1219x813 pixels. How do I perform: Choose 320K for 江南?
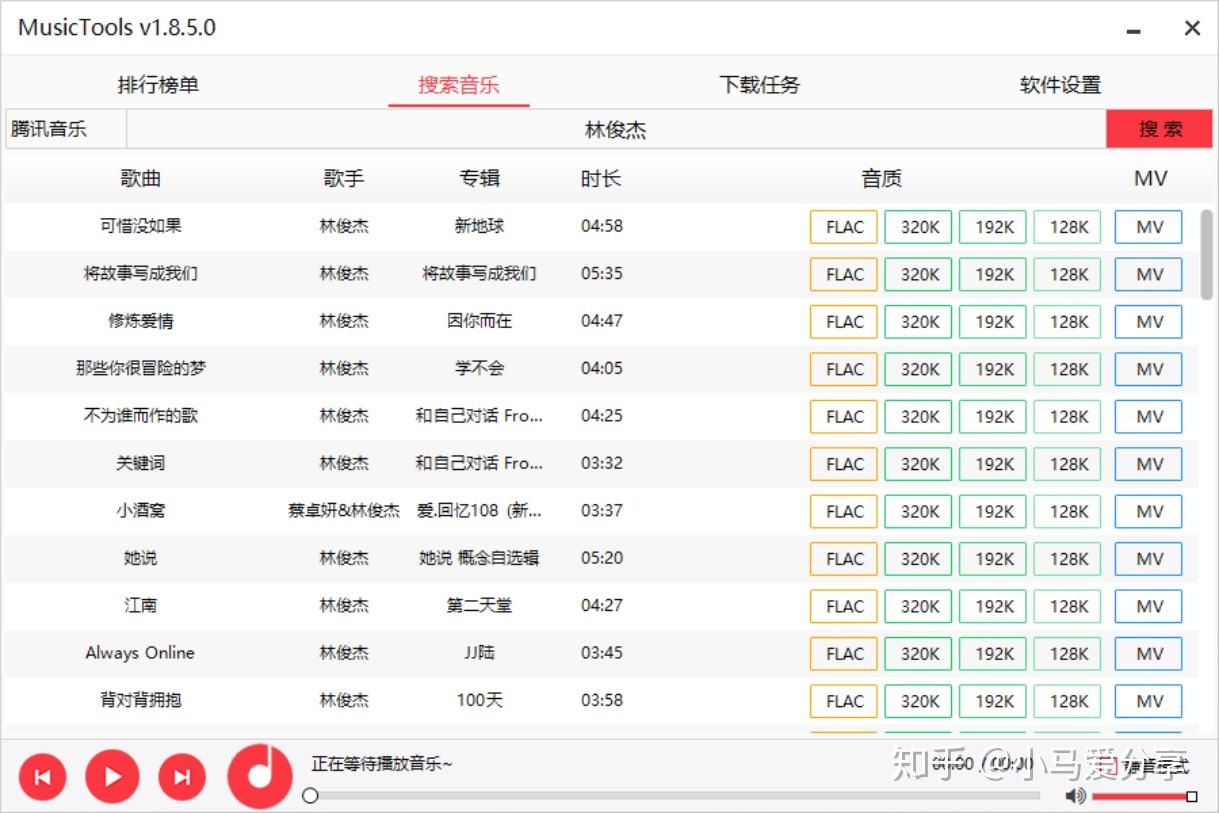click(918, 607)
